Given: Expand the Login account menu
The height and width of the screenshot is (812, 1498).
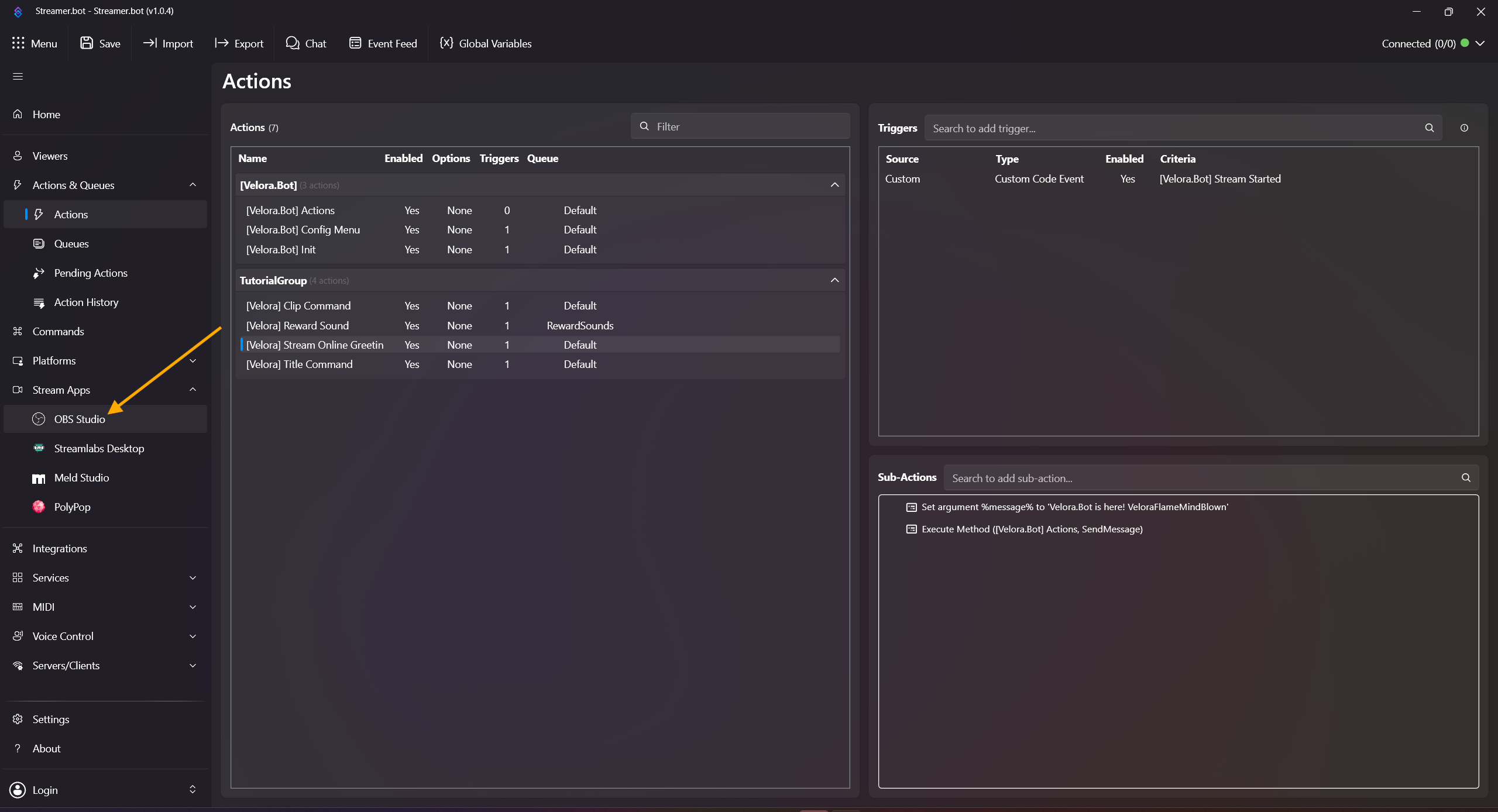Looking at the screenshot, I should 193,790.
